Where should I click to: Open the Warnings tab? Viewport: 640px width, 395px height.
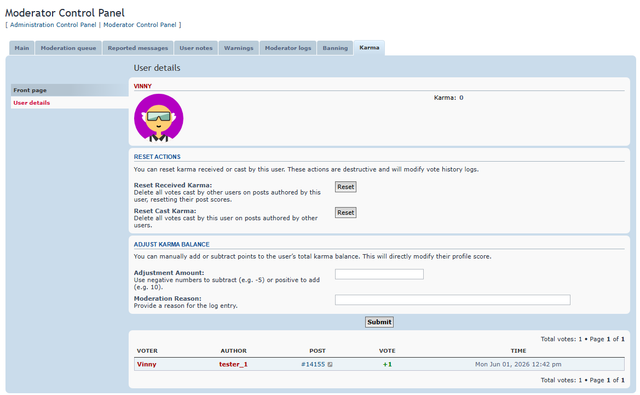click(239, 48)
